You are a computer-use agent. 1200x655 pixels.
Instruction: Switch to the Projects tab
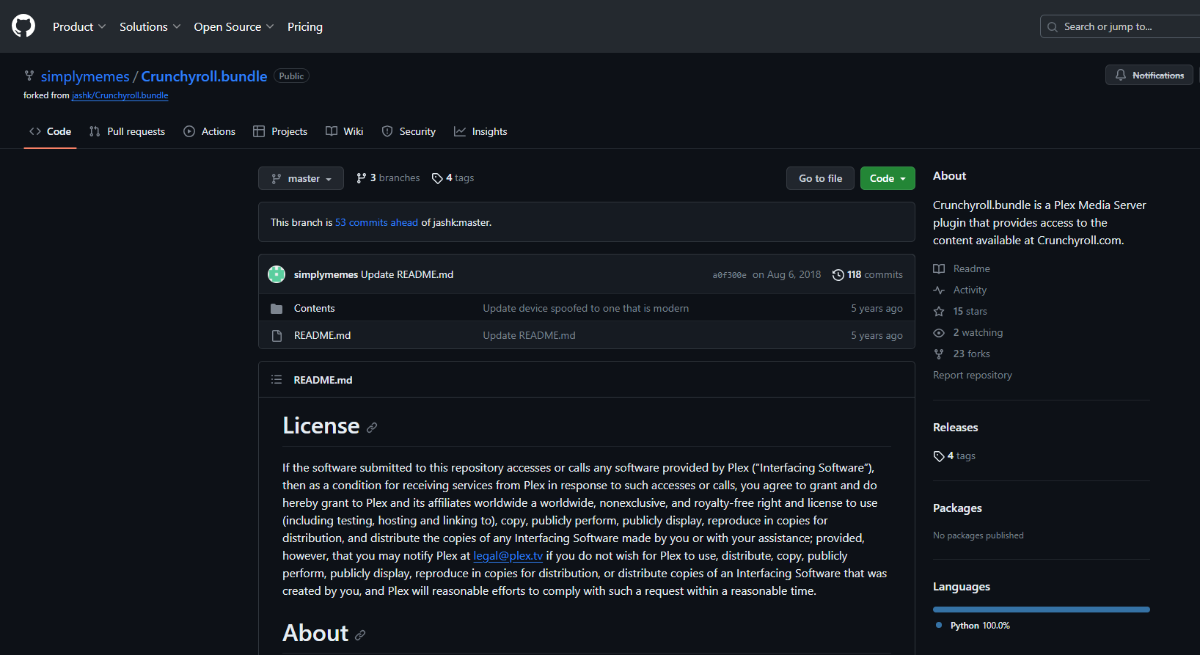click(x=280, y=131)
